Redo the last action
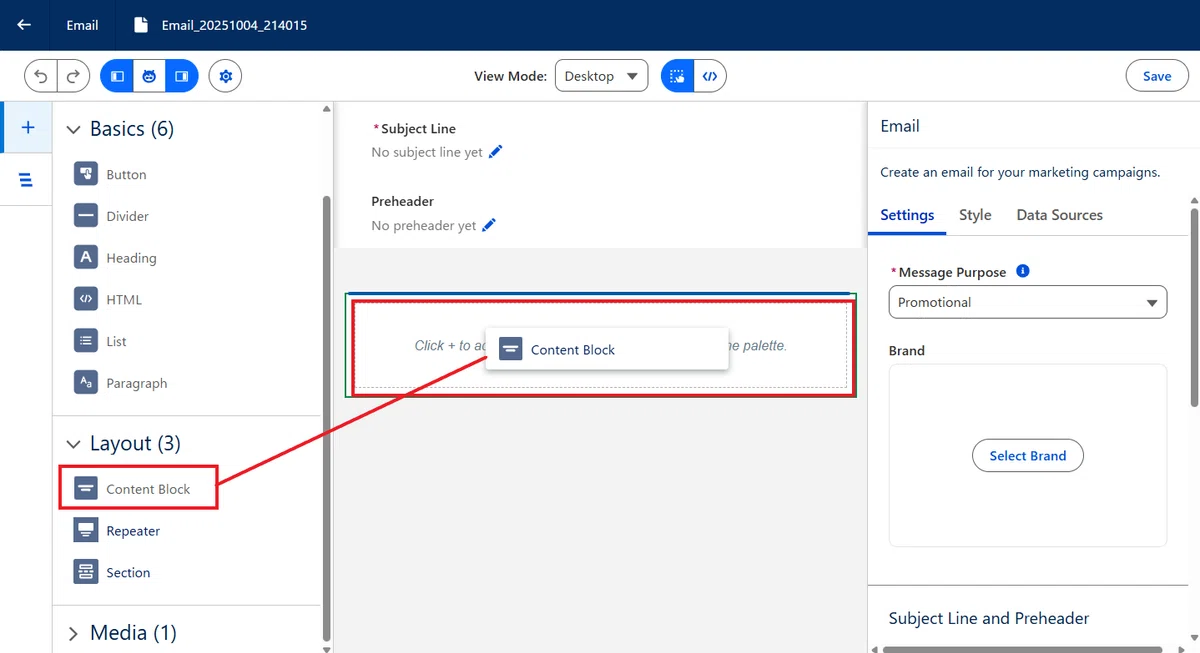Screen dimensions: 1200x653 click(73, 76)
